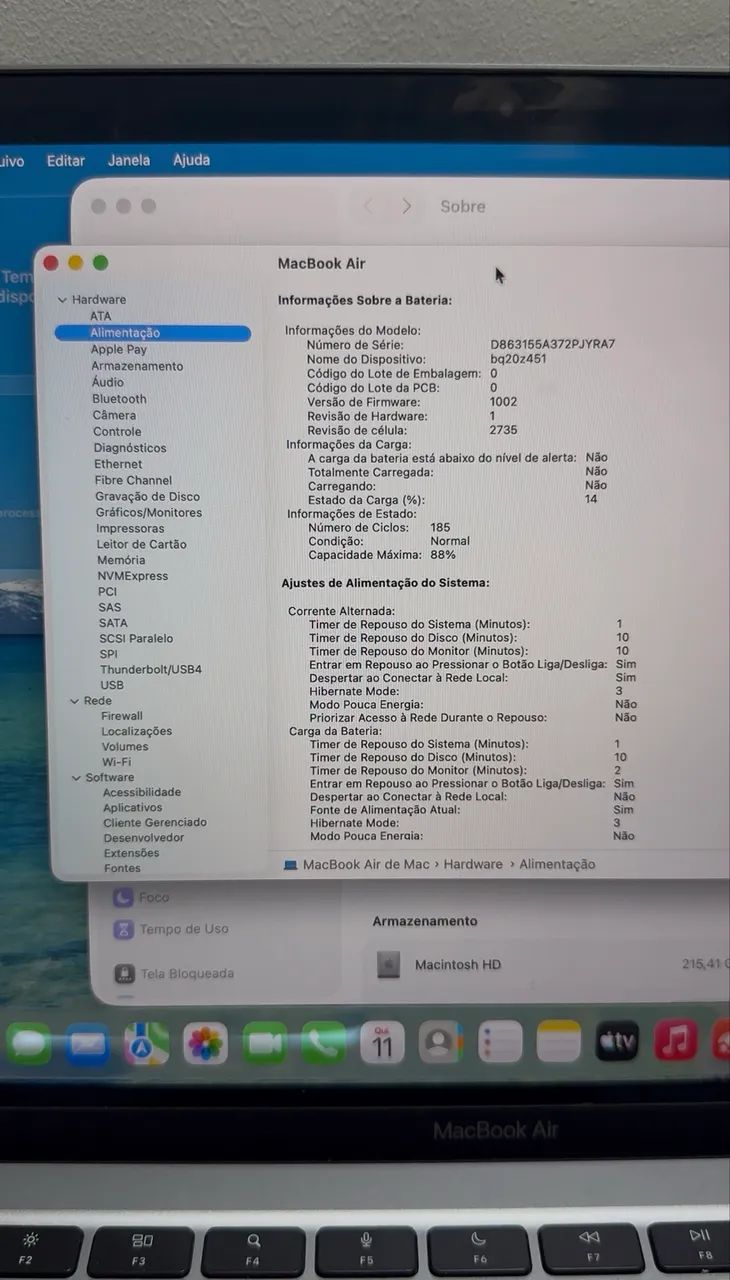
Task: Launch Apple TV from the Dock
Action: click(x=617, y=1041)
